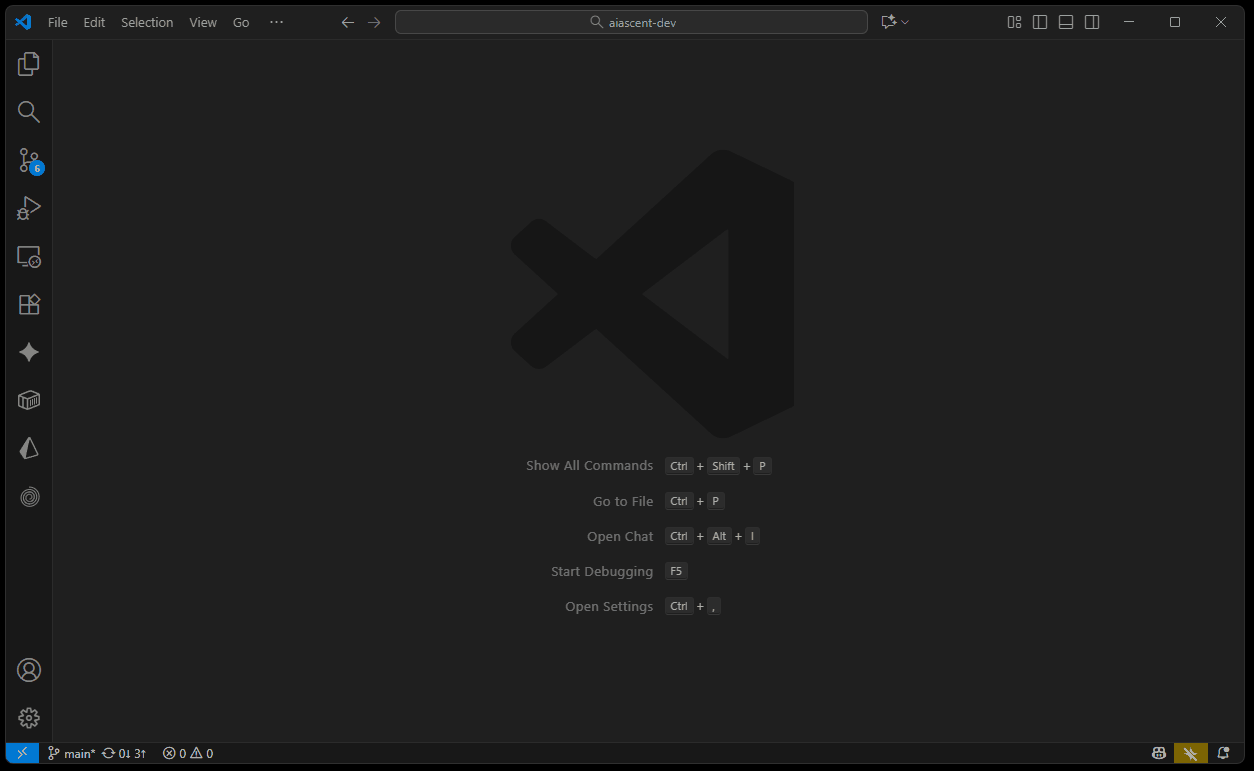
Task: Click the main* branch in status bar
Action: coord(72,753)
